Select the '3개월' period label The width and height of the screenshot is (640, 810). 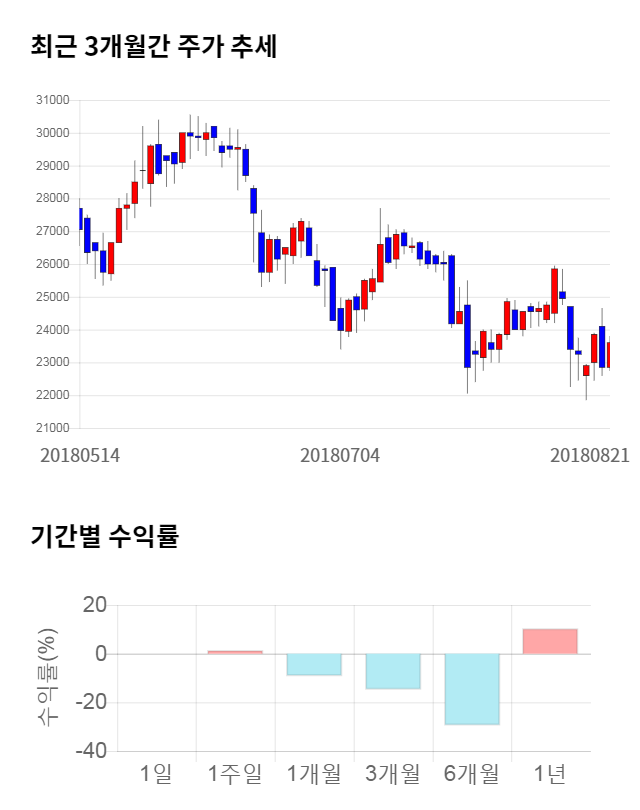(393, 774)
